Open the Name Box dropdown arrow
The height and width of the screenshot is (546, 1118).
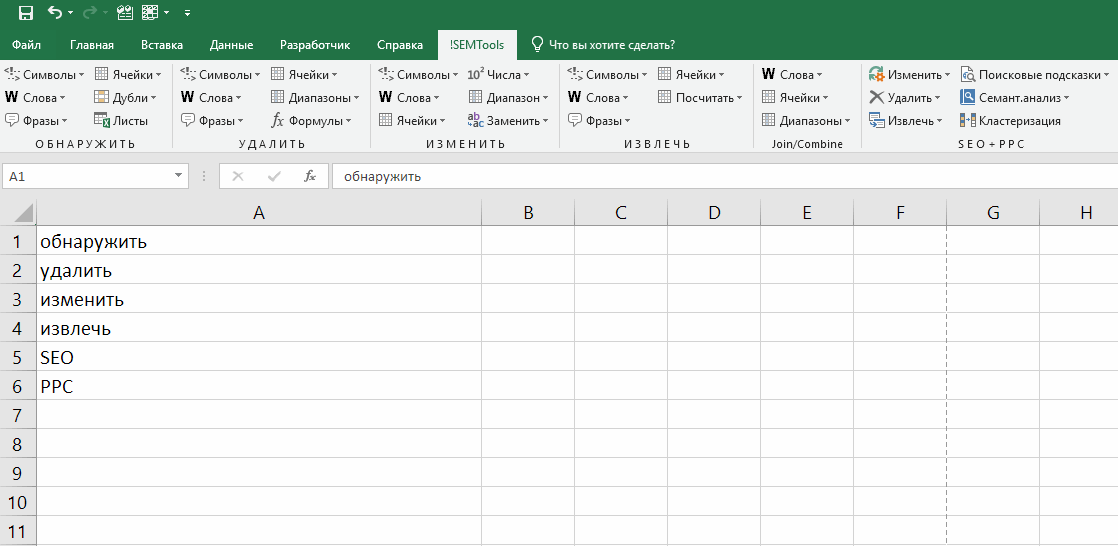coord(179,176)
